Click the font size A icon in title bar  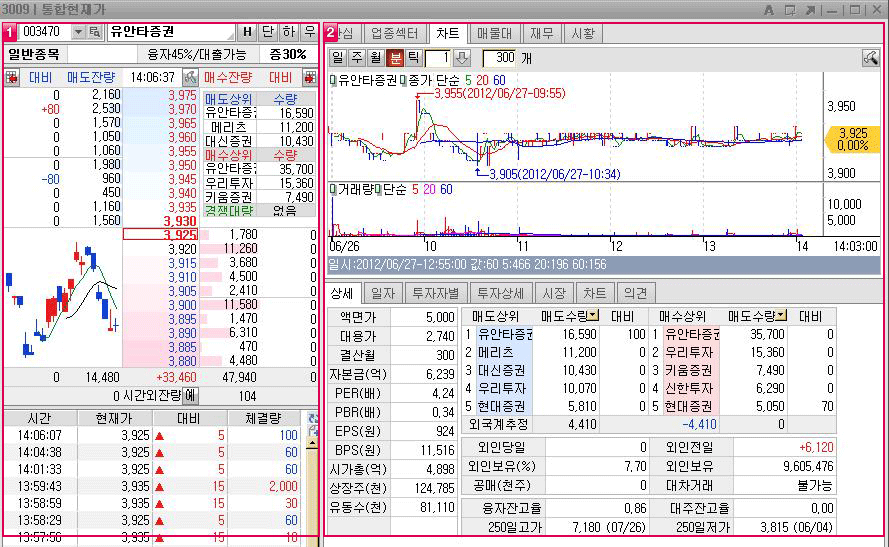(x=769, y=10)
